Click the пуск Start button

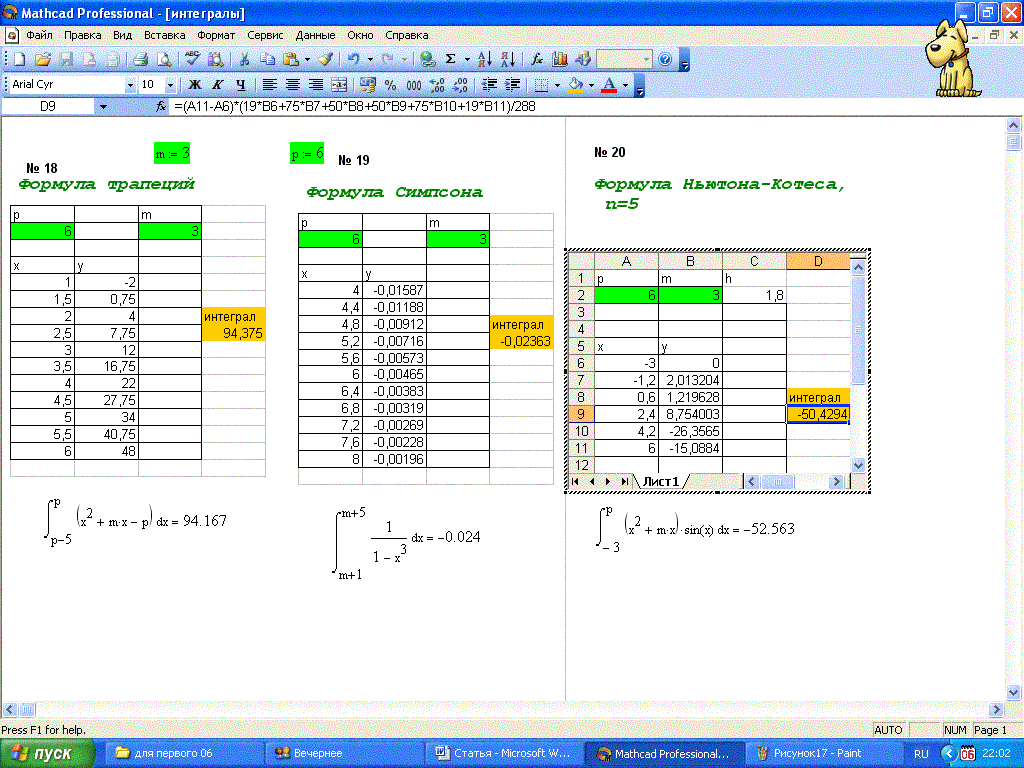[48, 753]
